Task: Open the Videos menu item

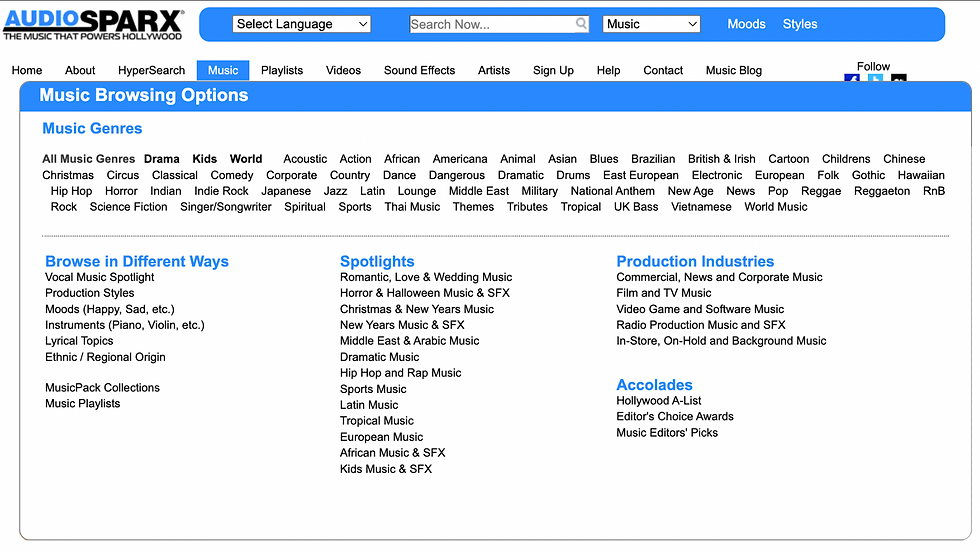Action: click(343, 70)
